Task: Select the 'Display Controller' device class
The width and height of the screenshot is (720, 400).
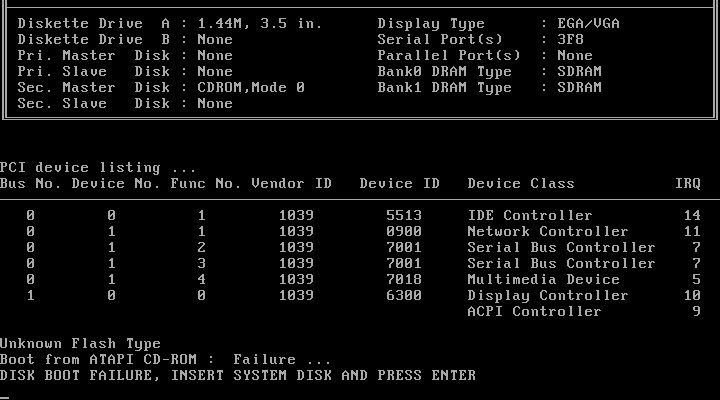Action: click(548, 296)
